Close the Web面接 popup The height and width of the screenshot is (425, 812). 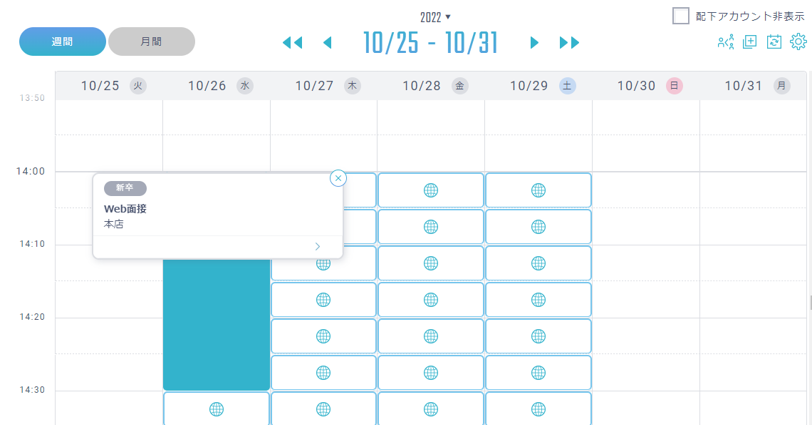coord(338,179)
